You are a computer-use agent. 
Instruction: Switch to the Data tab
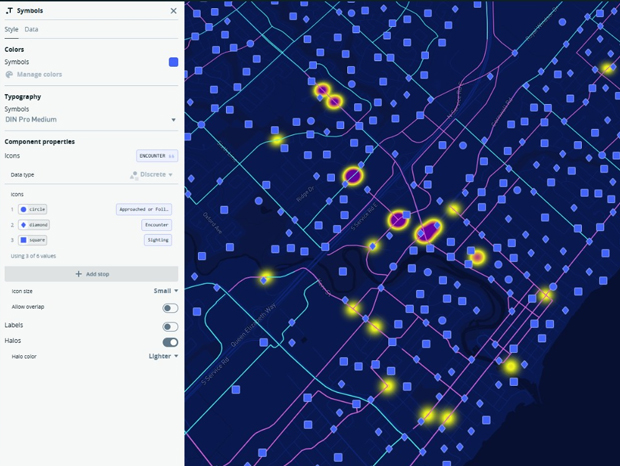[x=32, y=30]
